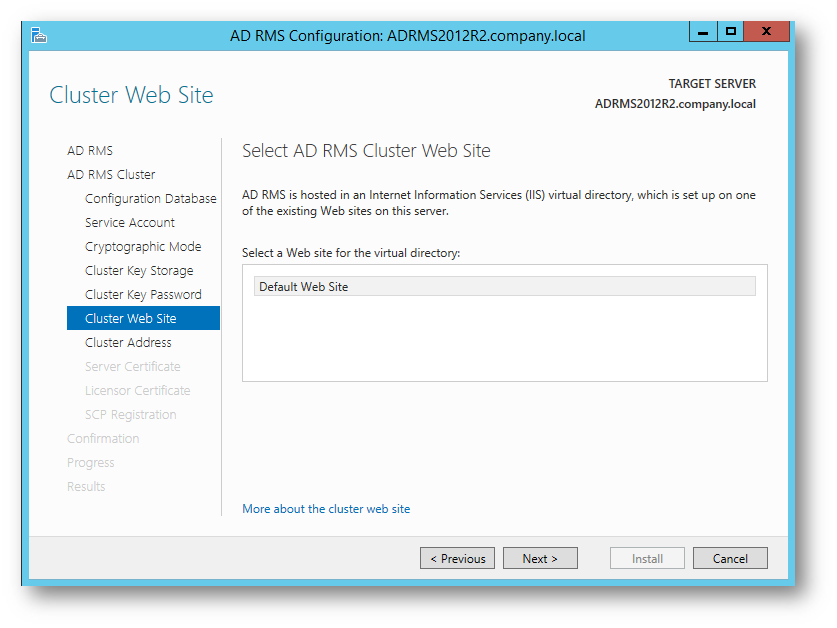
Task: Click the disabled Licensor Certificate step
Action: pyautogui.click(x=137, y=390)
